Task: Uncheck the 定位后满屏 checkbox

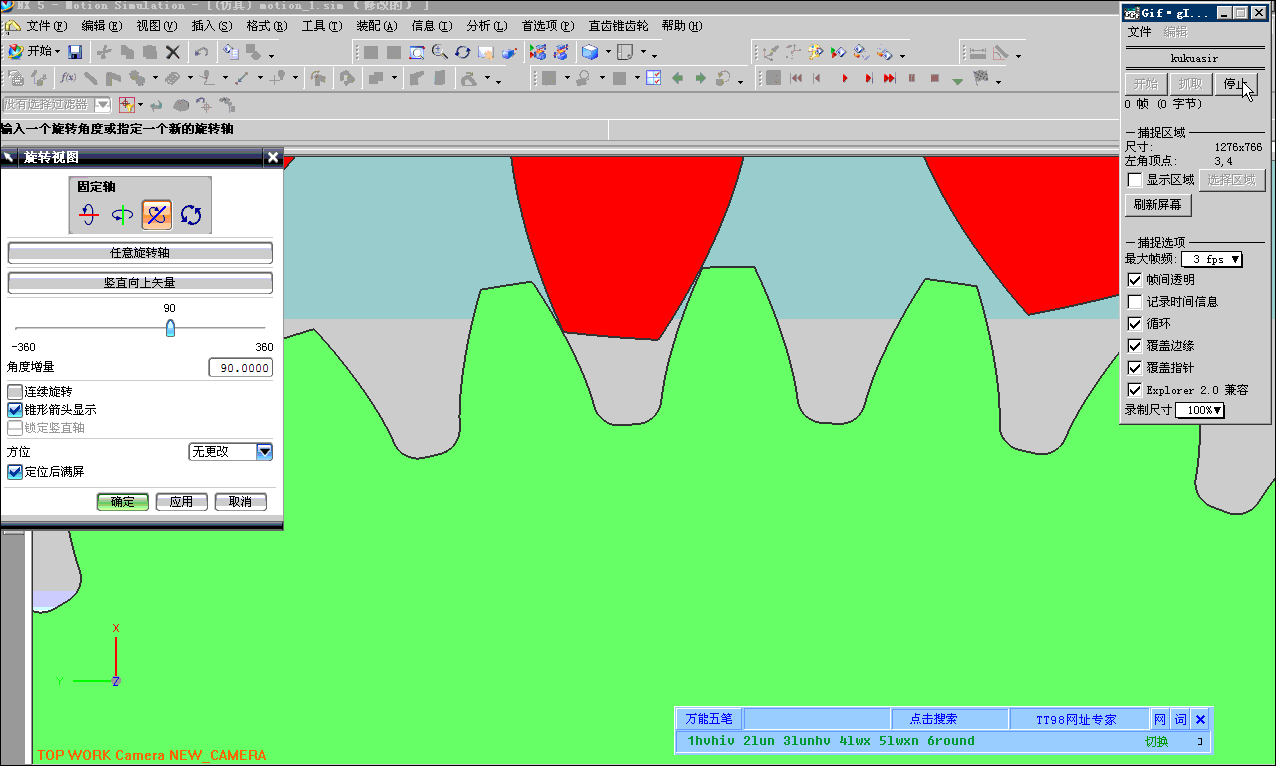Action: (15, 472)
